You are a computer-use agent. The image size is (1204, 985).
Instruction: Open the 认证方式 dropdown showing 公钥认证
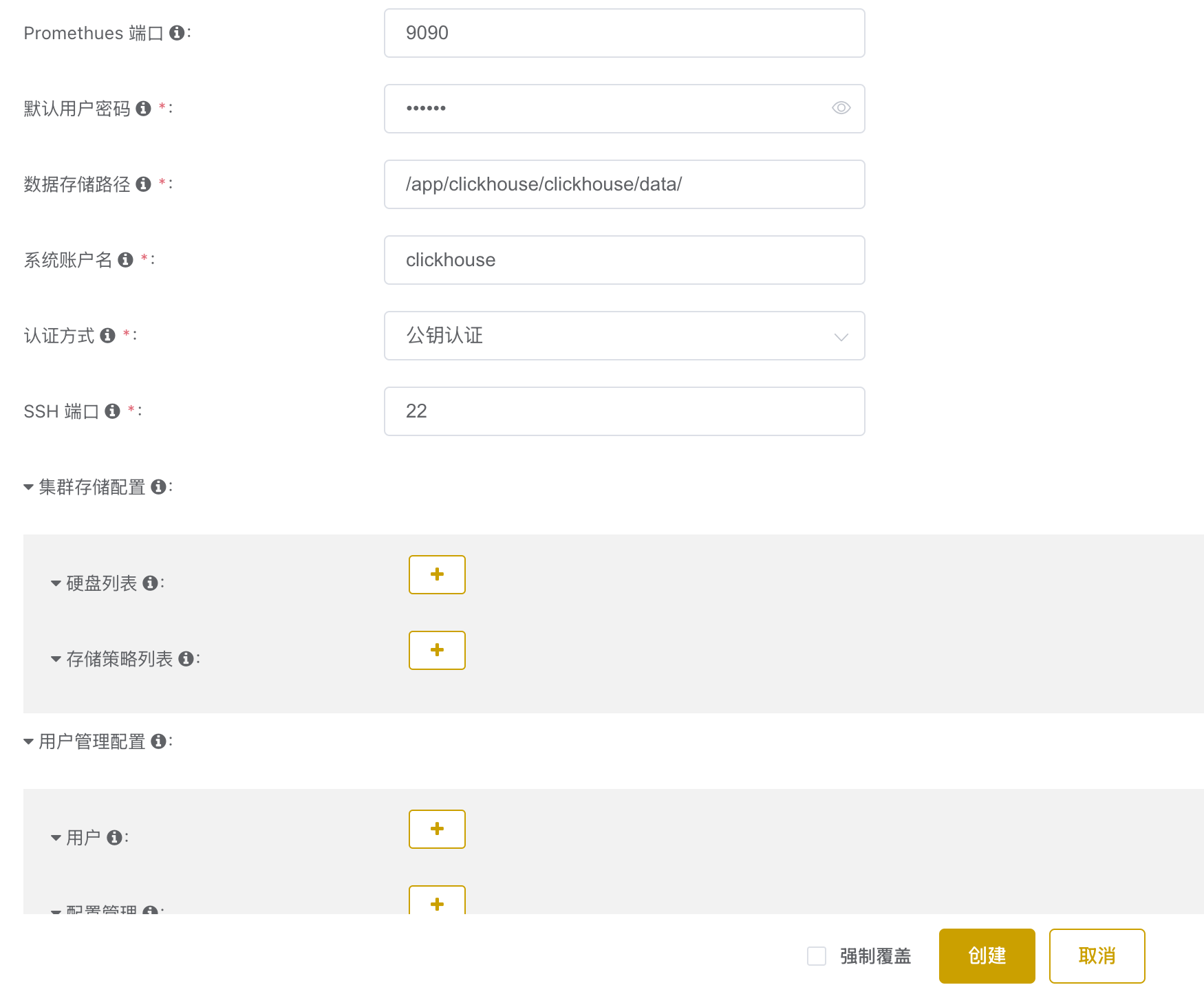point(624,336)
